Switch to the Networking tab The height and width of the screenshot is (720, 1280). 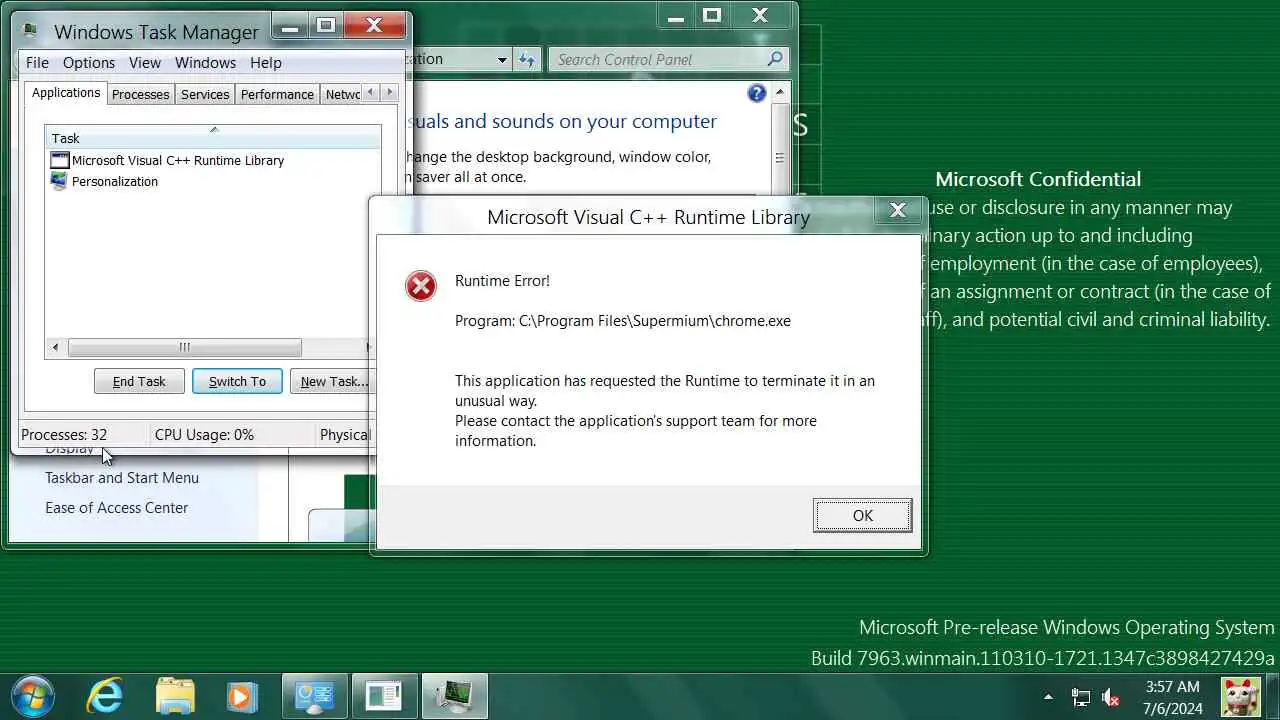point(342,94)
